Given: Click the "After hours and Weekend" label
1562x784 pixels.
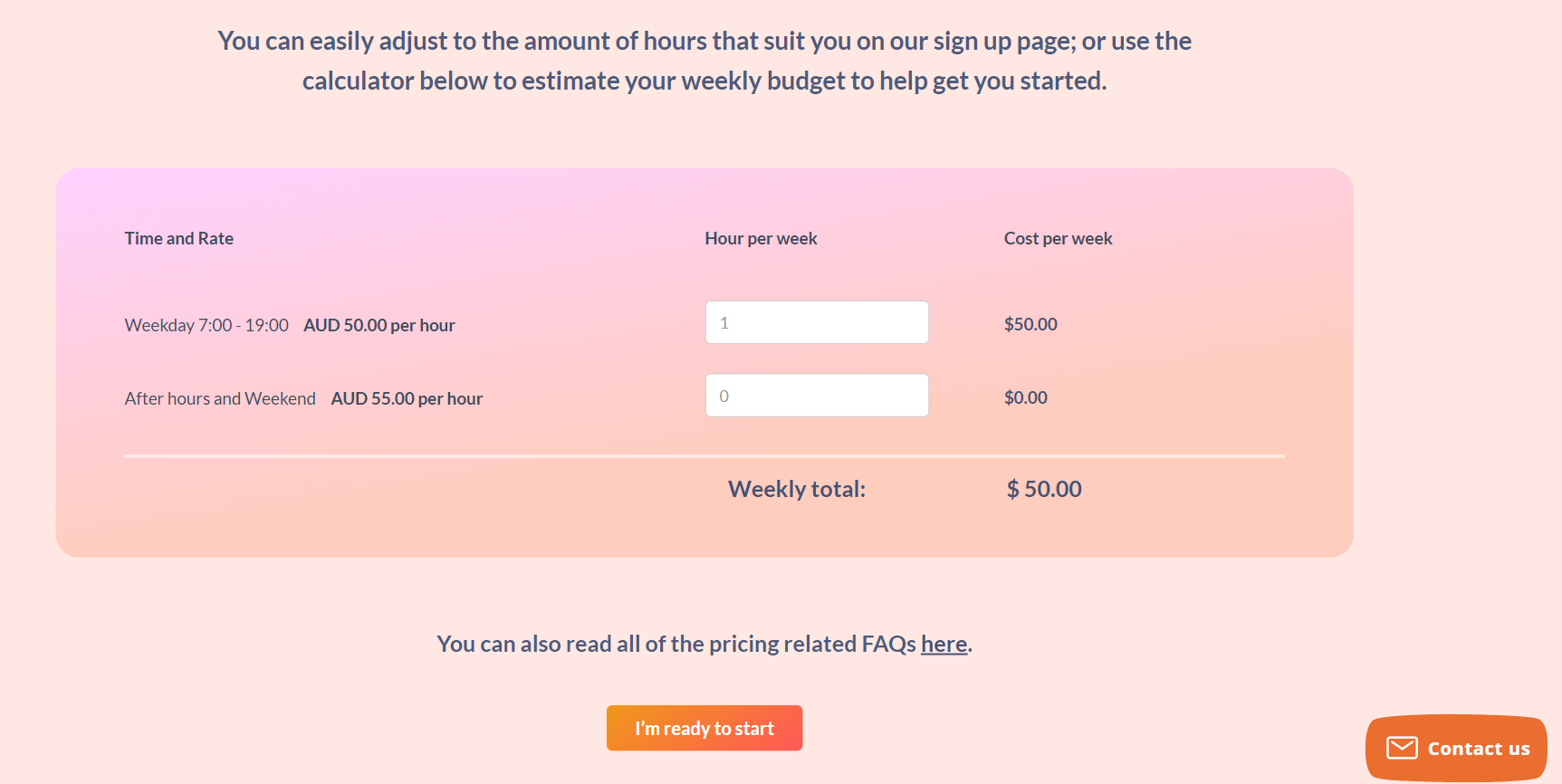Looking at the screenshot, I should click(x=220, y=398).
